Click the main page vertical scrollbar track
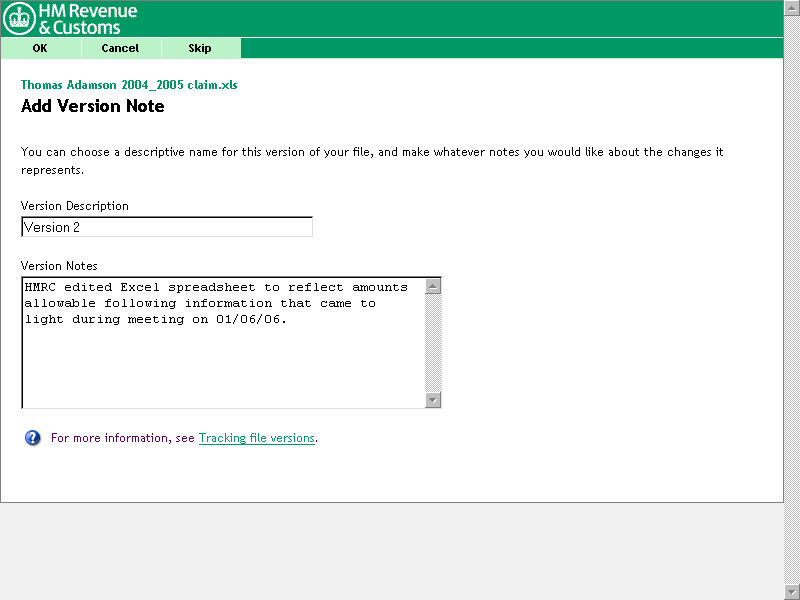Screen dimensions: 800x600 pyautogui.click(x=791, y=300)
